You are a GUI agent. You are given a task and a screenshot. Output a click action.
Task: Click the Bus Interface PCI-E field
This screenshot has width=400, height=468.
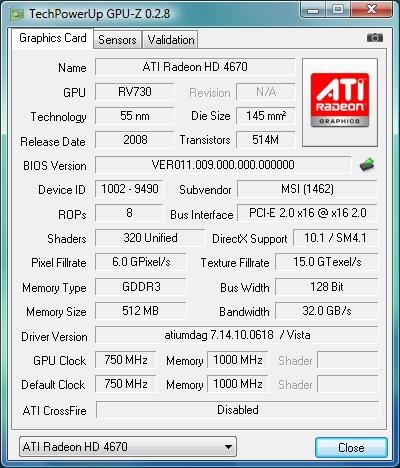(x=307, y=213)
